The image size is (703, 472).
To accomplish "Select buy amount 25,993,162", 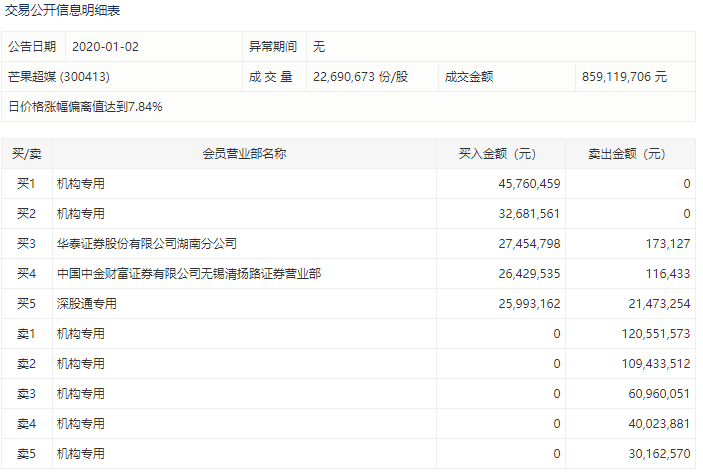I will pos(529,304).
